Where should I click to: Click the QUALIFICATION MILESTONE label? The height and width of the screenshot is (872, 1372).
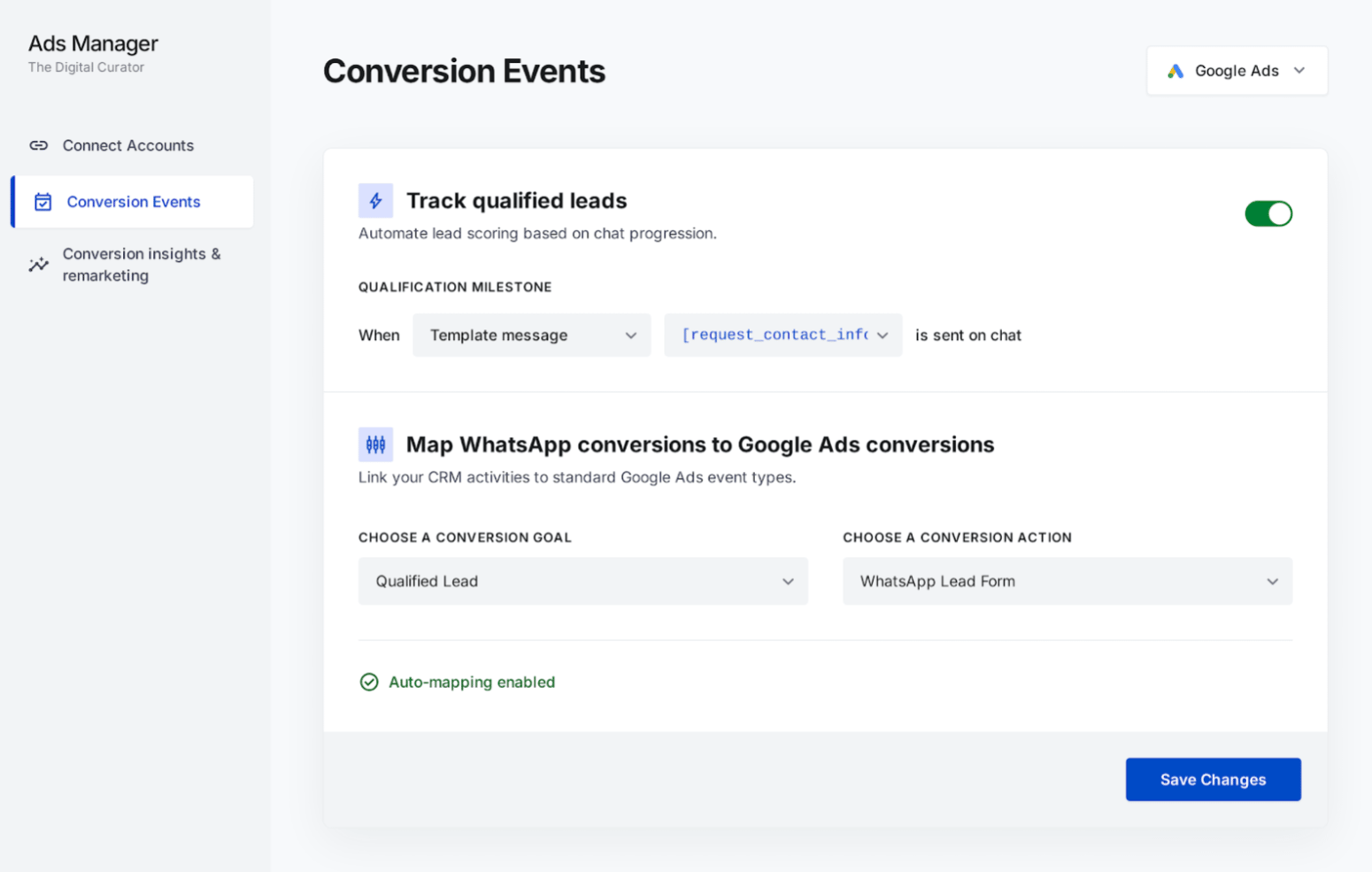coord(455,287)
